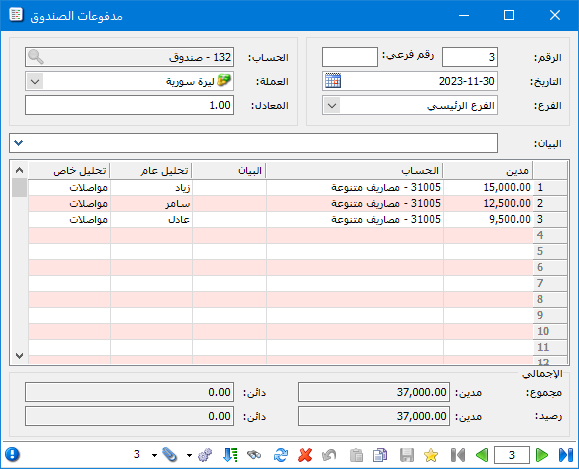Image resolution: width=579 pixels, height=469 pixels.
Task: Go to previous record with green arrow
Action: click(482, 455)
